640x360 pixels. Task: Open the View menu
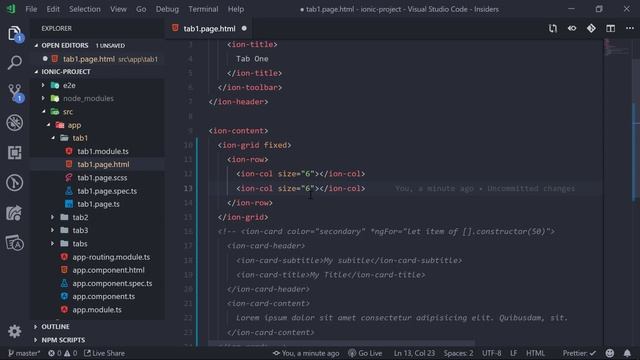(118, 9)
